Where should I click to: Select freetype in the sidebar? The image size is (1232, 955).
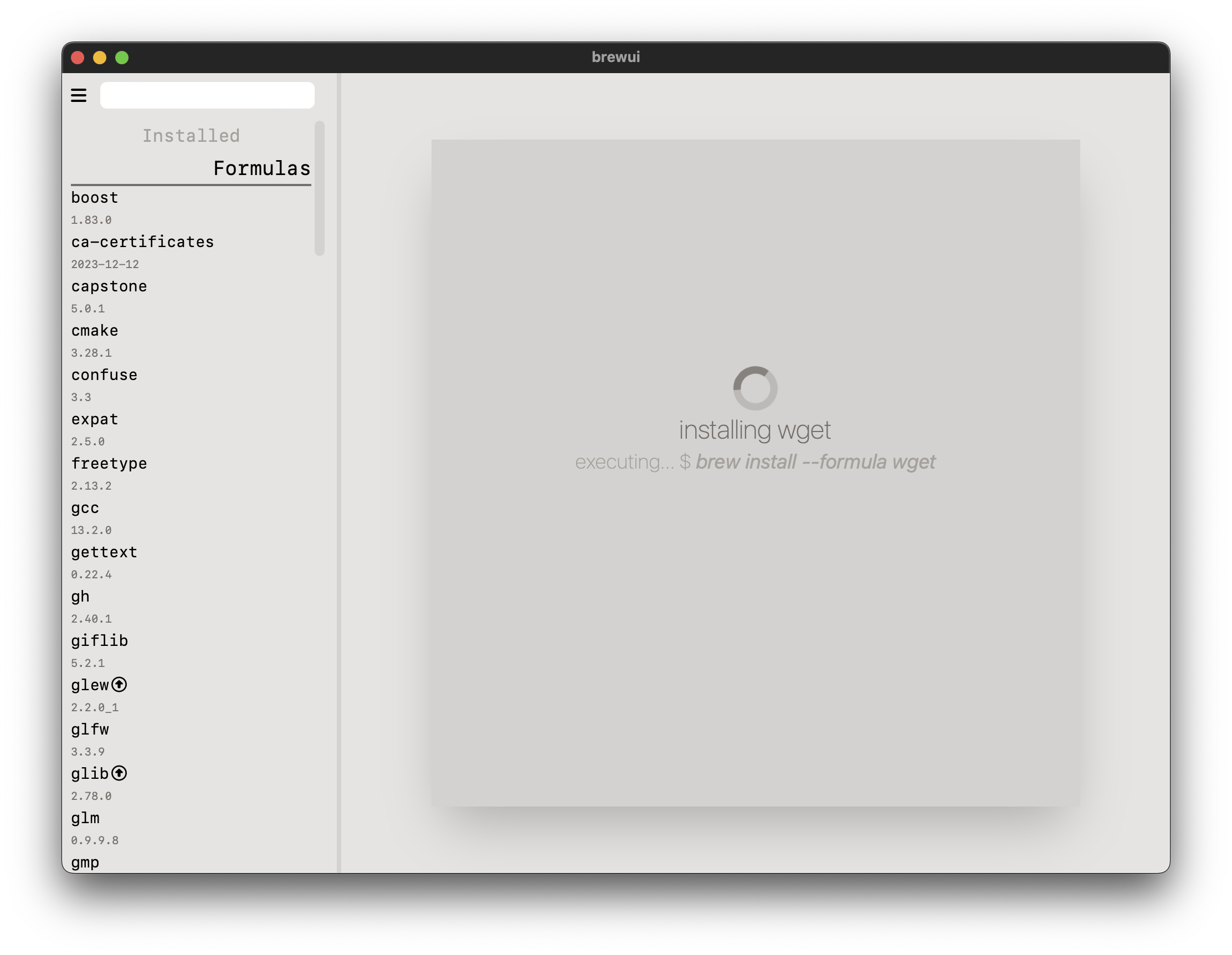pyautogui.click(x=109, y=464)
